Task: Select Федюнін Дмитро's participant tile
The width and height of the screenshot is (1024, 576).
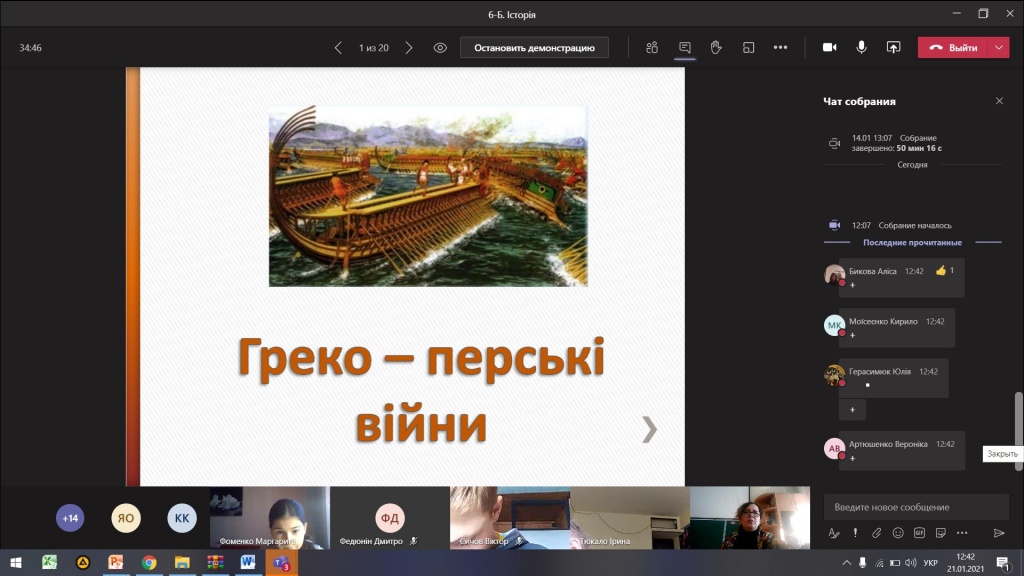Action: [x=390, y=518]
